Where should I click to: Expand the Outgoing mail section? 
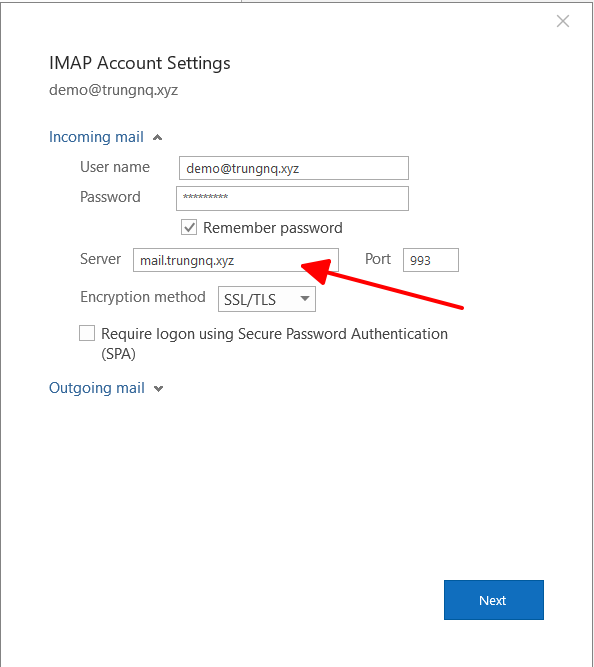106,388
